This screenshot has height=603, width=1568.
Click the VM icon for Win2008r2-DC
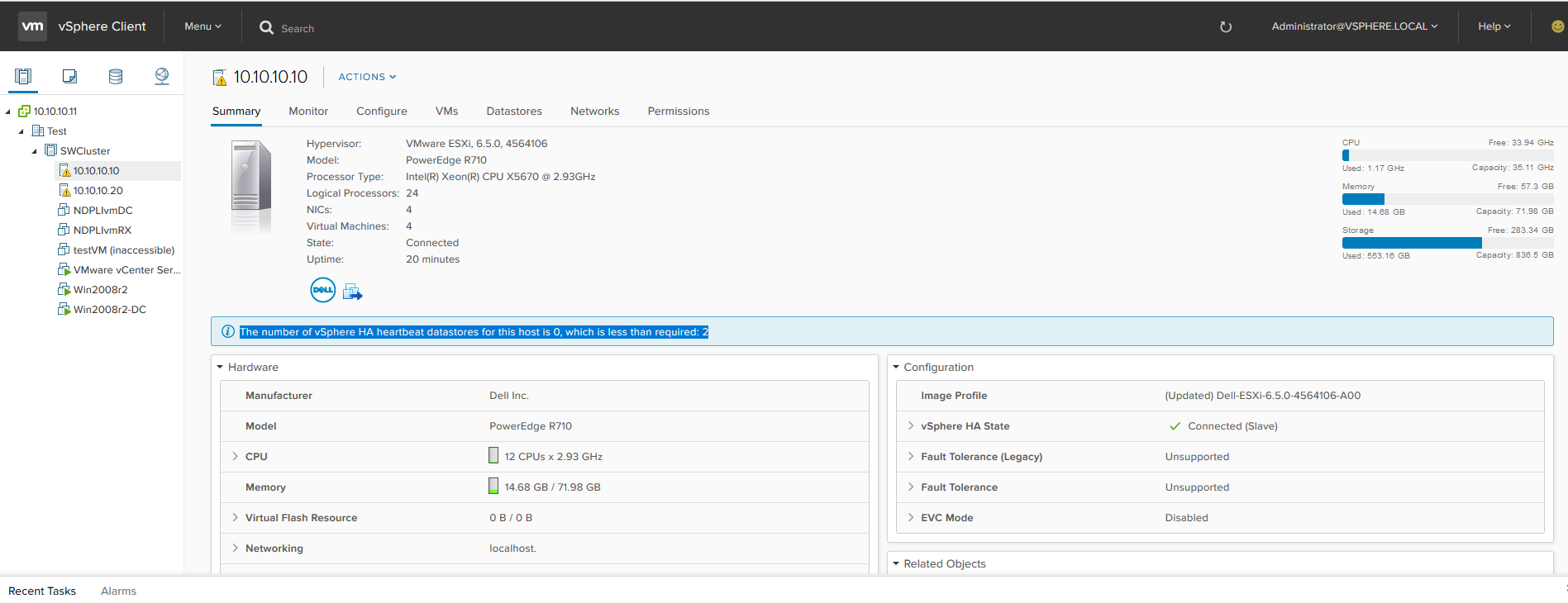coord(64,309)
